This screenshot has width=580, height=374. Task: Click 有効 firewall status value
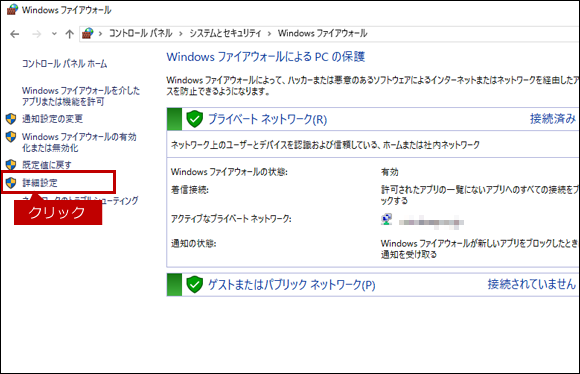[x=390, y=172]
